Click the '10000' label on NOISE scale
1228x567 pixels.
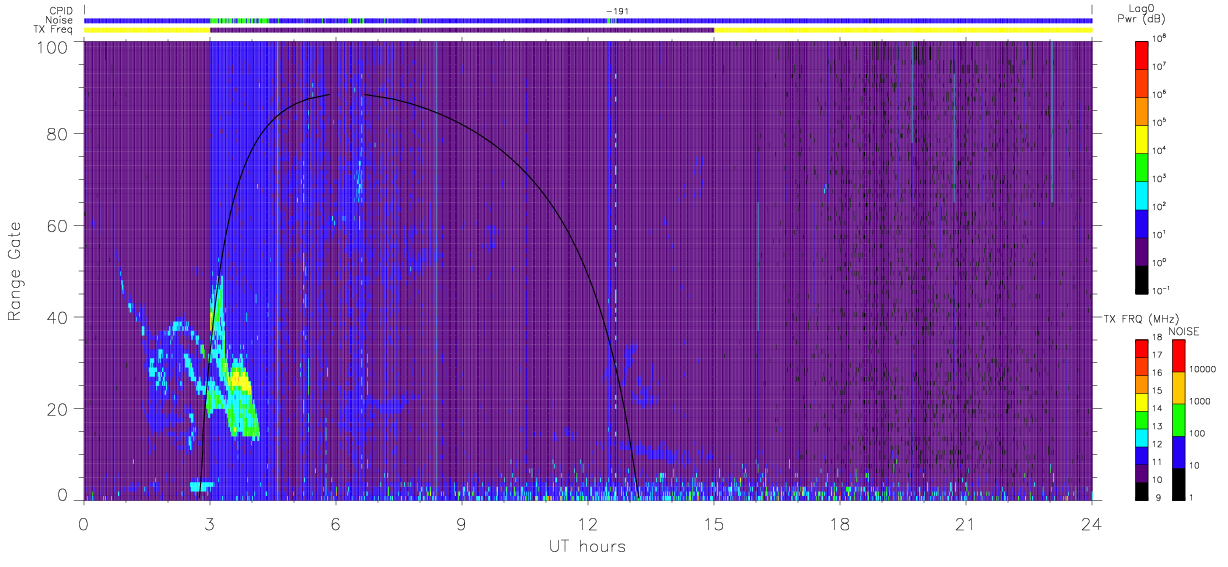[x=1202, y=371]
